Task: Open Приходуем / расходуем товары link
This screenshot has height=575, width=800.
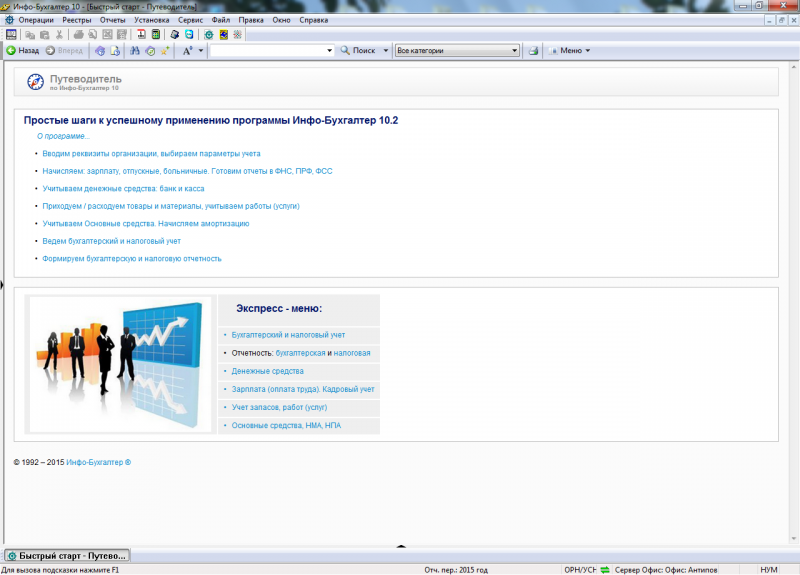Action: (x=171, y=206)
